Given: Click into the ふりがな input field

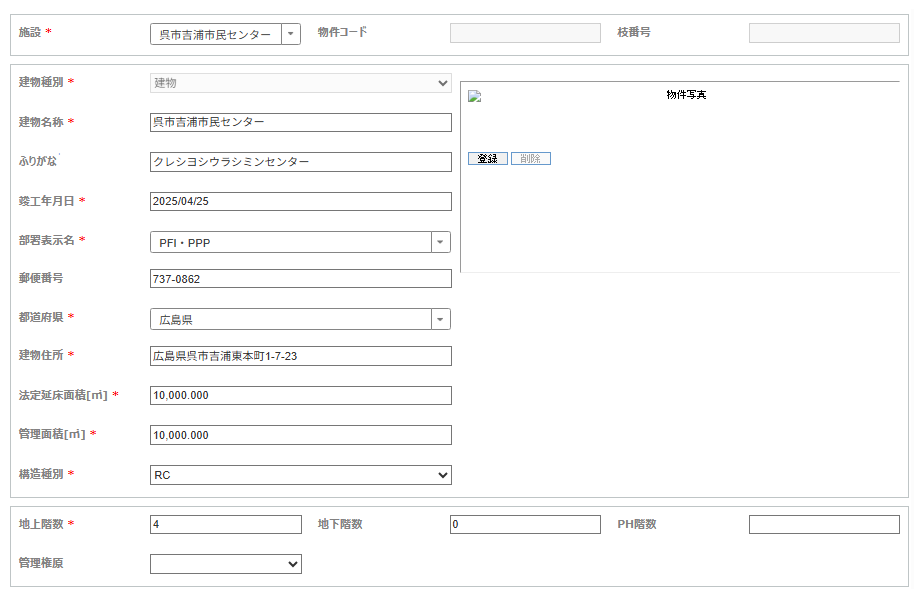Looking at the screenshot, I should 301,162.
